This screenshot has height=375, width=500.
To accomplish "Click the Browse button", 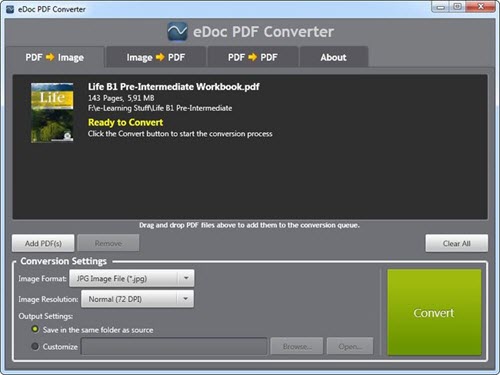I will tap(297, 347).
